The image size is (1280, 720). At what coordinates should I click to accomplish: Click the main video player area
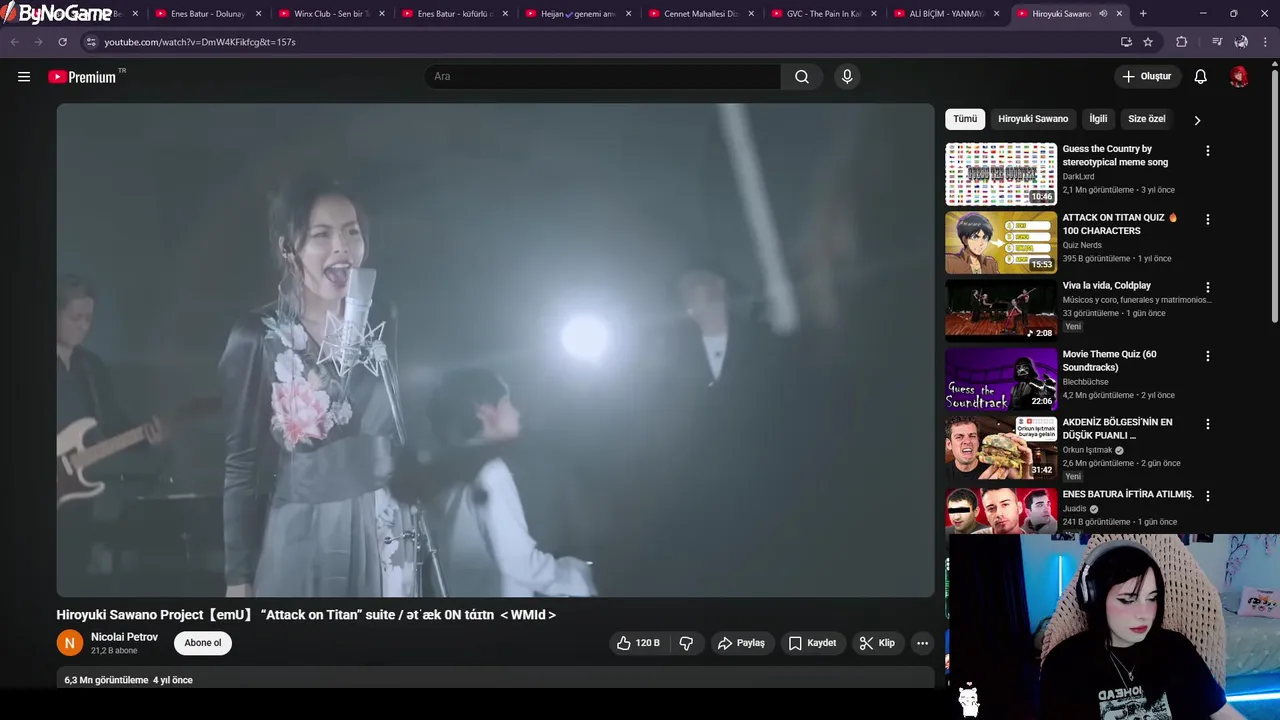pos(495,350)
